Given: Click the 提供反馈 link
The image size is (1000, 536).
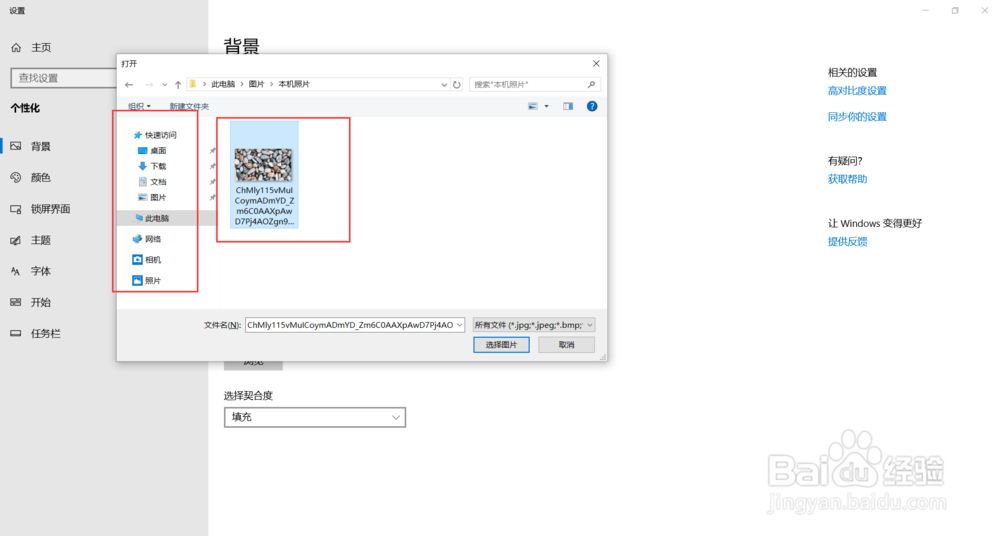Looking at the screenshot, I should [848, 242].
